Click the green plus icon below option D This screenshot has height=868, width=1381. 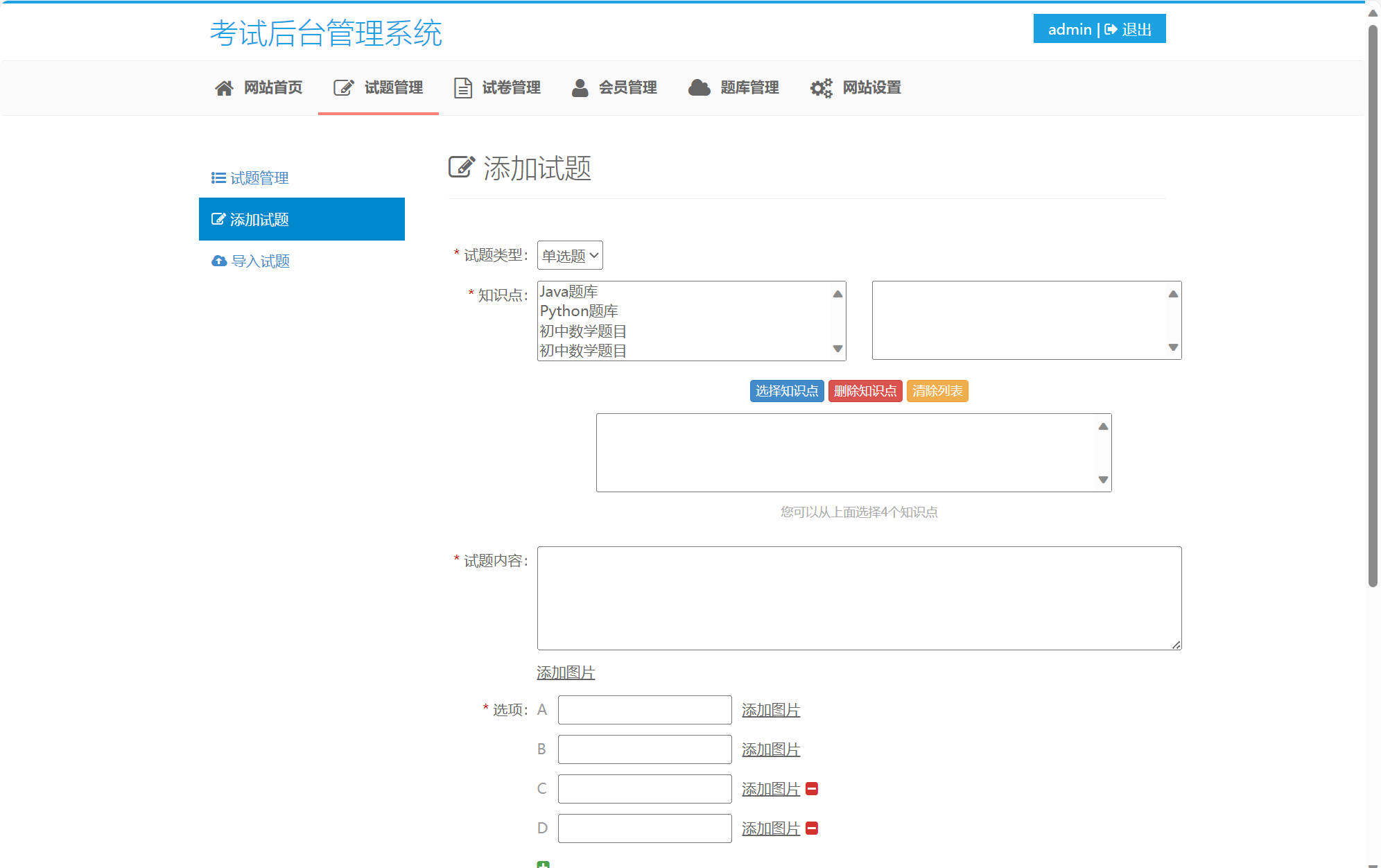point(544,865)
